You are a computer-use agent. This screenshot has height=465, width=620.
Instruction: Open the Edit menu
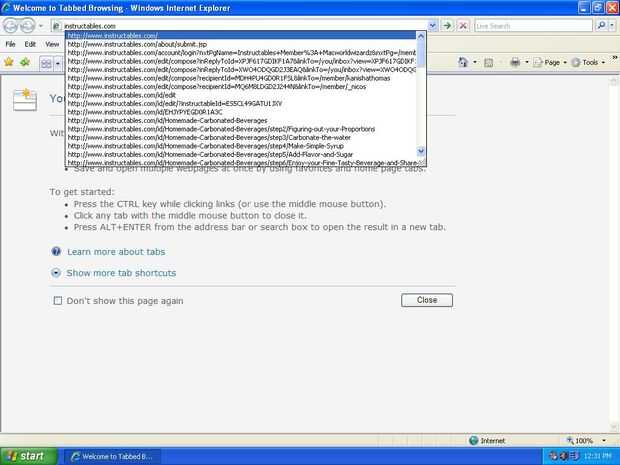[30, 44]
